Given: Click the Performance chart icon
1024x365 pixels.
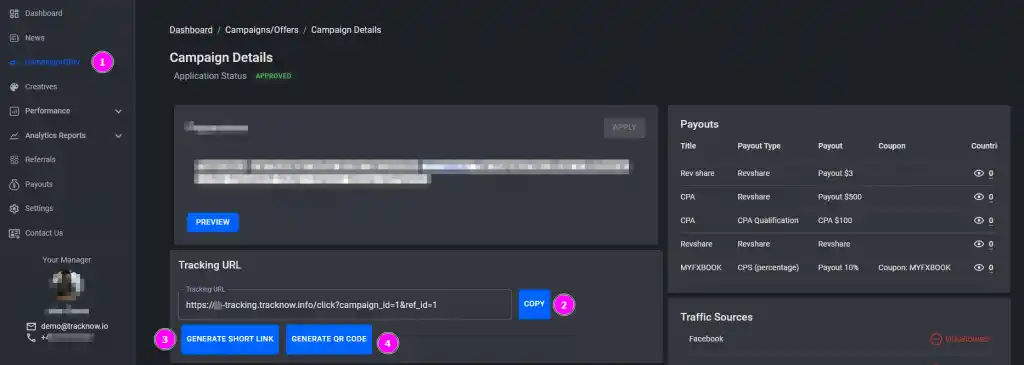Looking at the screenshot, I should coord(14,111).
